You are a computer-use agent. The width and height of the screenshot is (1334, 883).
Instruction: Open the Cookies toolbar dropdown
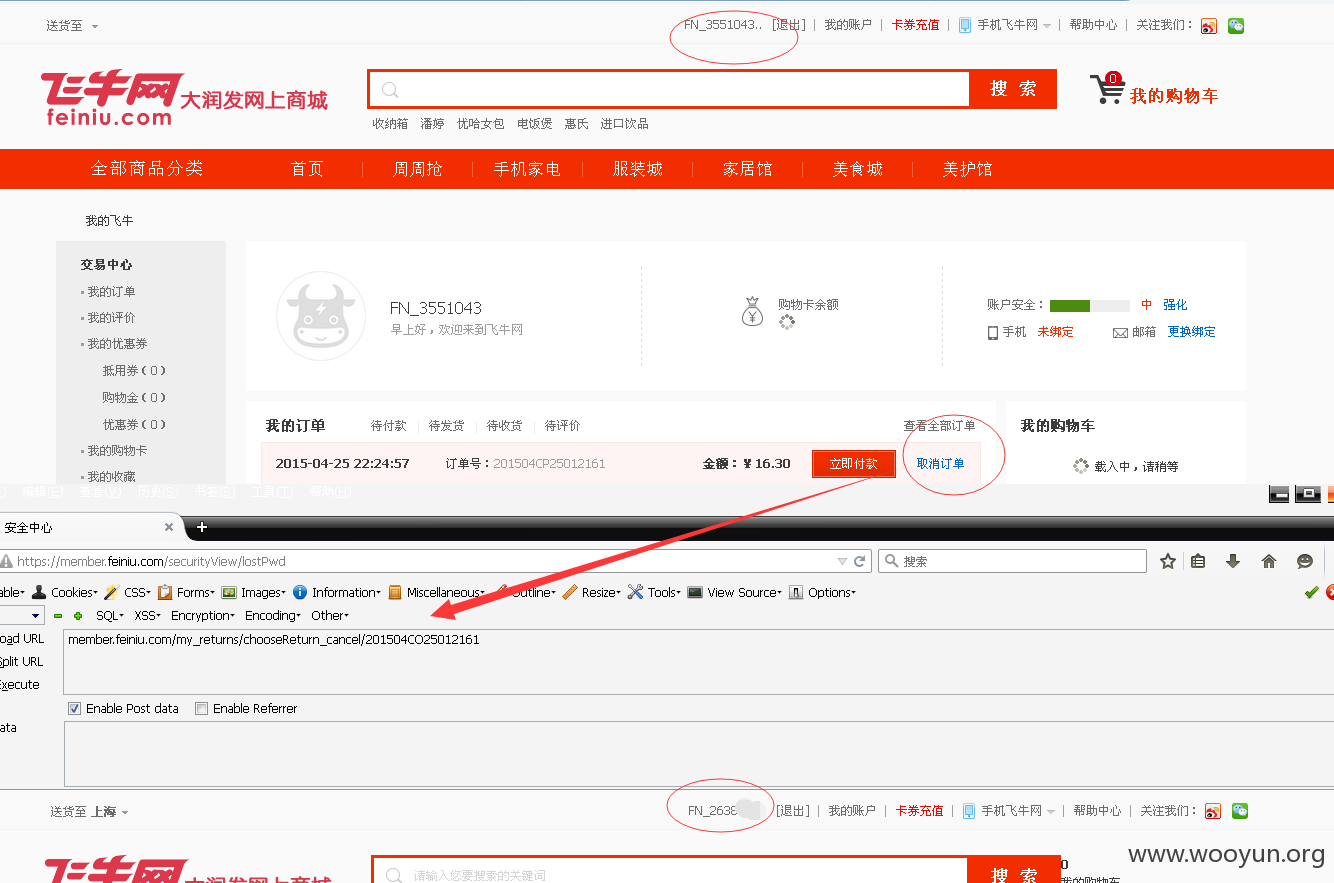pos(65,592)
